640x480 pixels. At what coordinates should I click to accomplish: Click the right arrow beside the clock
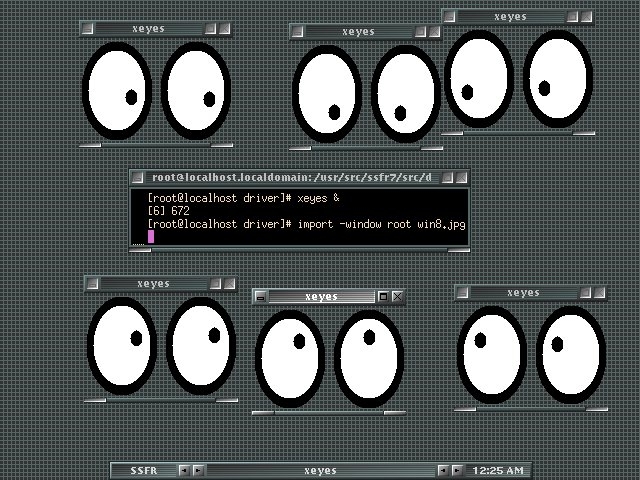coord(457,470)
